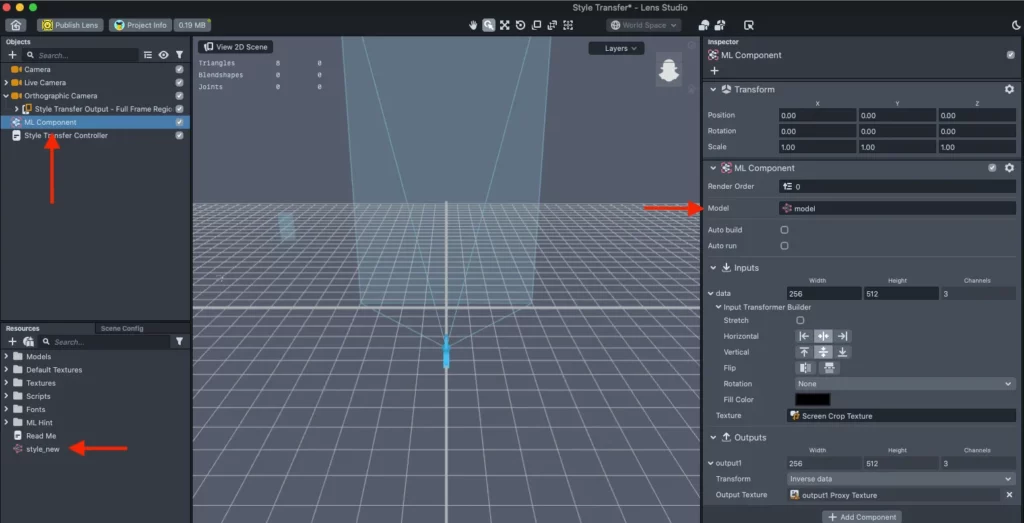Image resolution: width=1024 pixels, height=523 pixels.
Task: Enable the Stretch checkbox
Action: coord(800,321)
